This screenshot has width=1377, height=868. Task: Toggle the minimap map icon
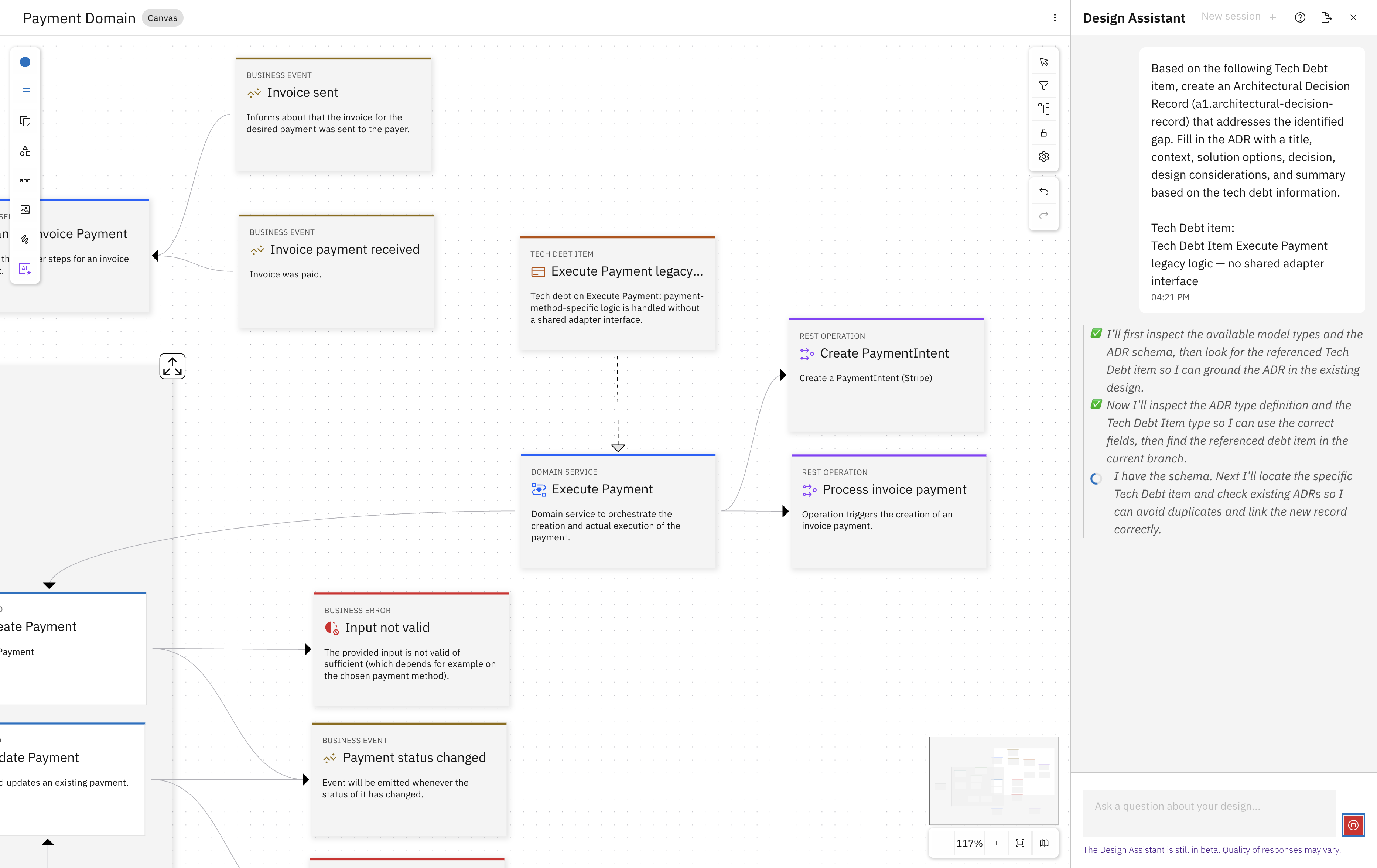[1044, 843]
